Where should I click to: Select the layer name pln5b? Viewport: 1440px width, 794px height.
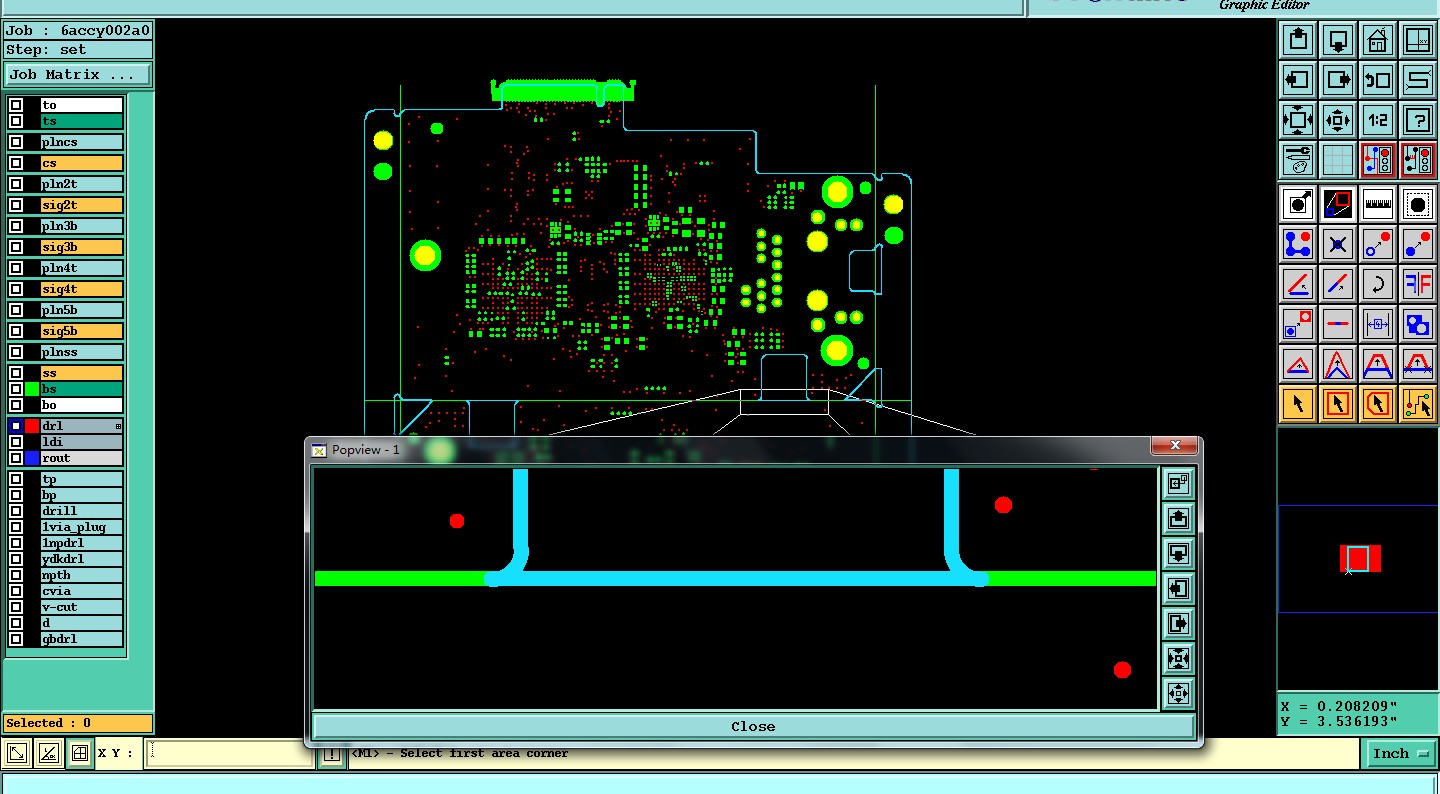(x=81, y=310)
